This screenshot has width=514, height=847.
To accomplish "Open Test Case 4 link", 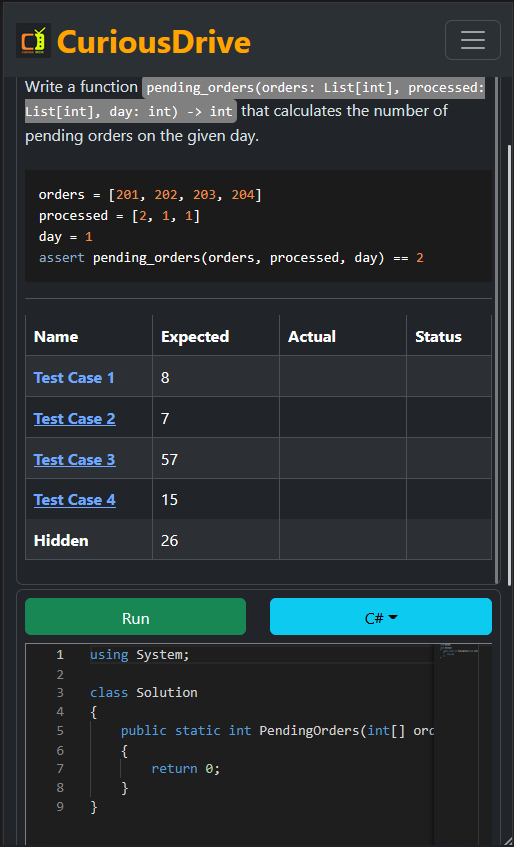I will click(x=75, y=500).
